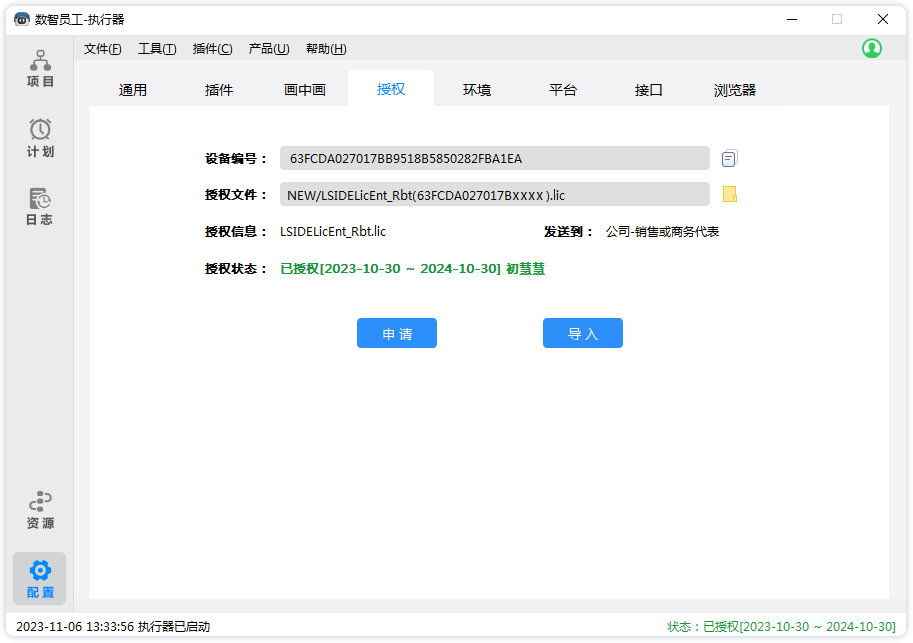
Task: Open the 资源 (Resources) sidebar icon
Action: point(40,510)
